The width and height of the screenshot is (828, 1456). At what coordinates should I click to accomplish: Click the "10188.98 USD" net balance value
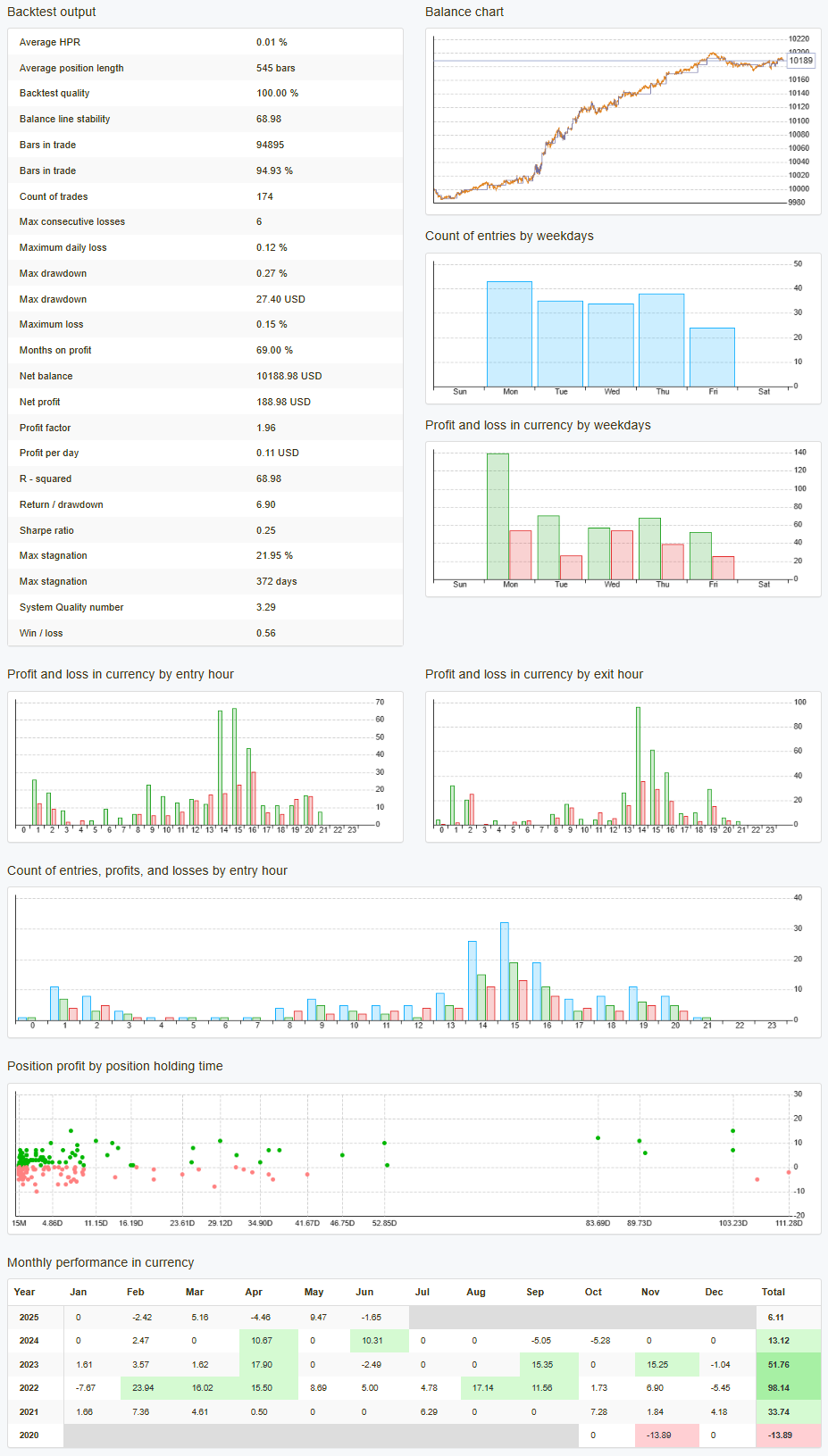point(289,376)
